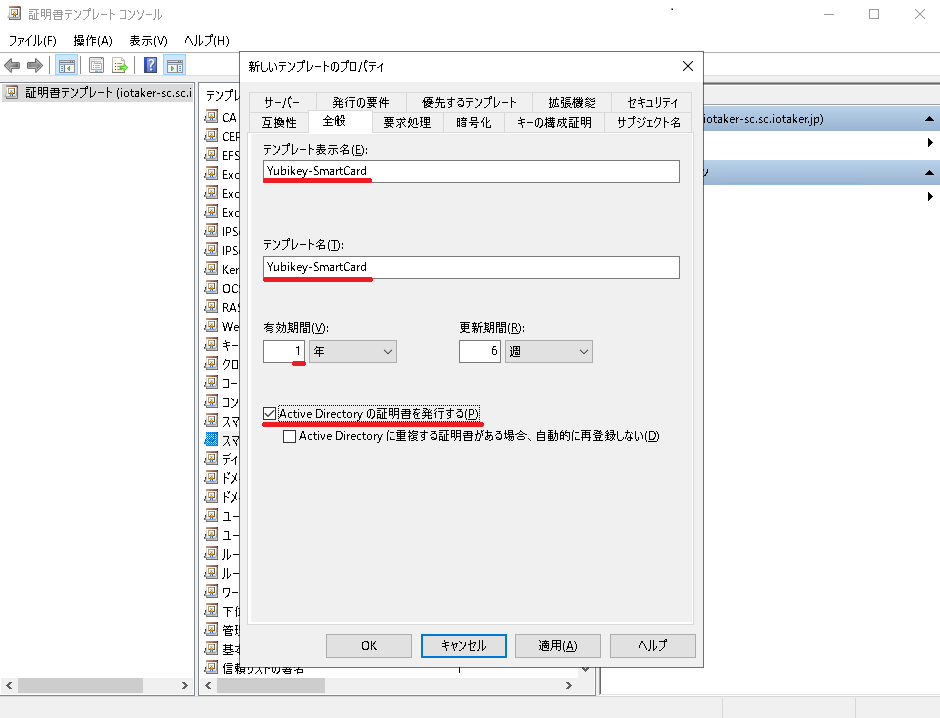940x718 pixels.
Task: Switch to the セキュリティ tab
Action: (x=652, y=102)
